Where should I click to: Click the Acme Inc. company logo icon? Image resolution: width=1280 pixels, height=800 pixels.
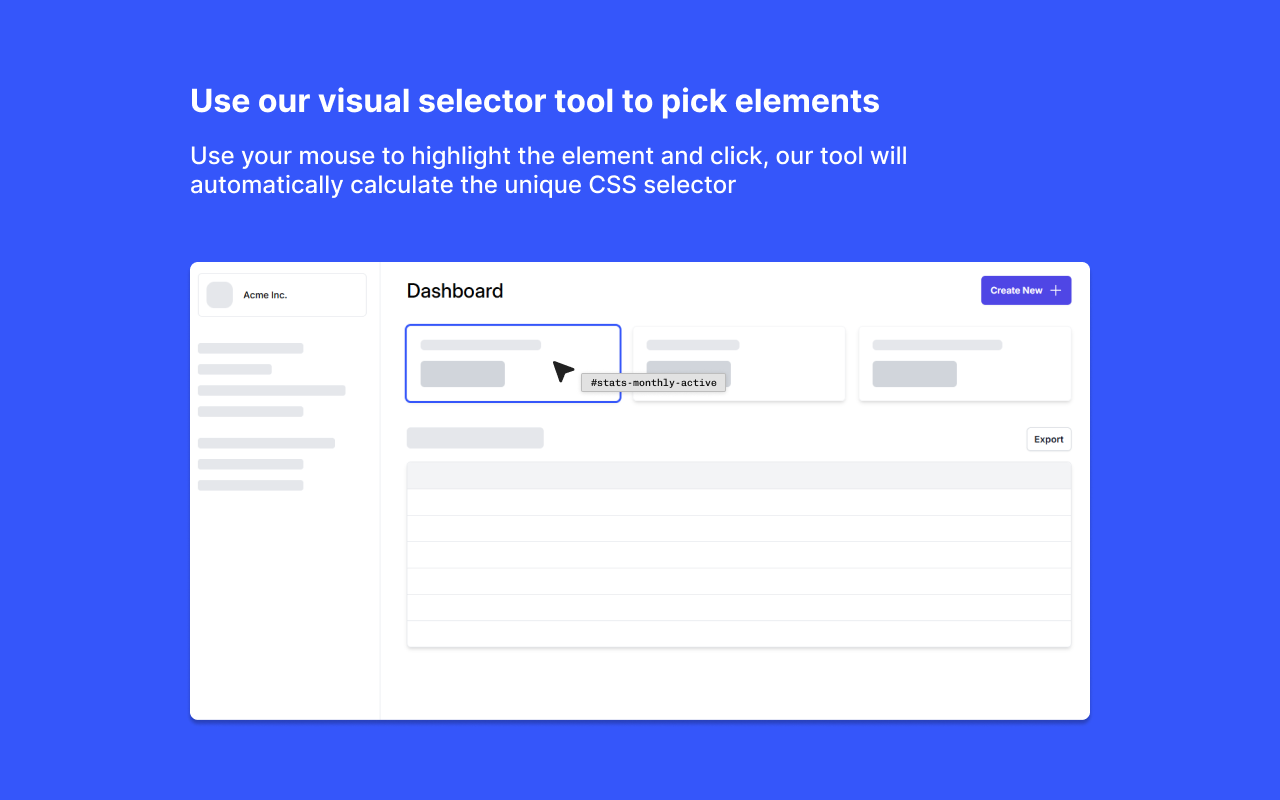(219, 294)
